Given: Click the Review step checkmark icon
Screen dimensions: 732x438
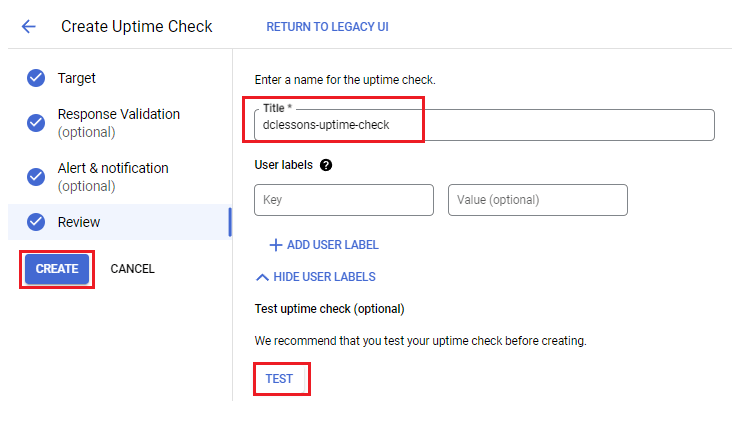Looking at the screenshot, I should 36,222.
